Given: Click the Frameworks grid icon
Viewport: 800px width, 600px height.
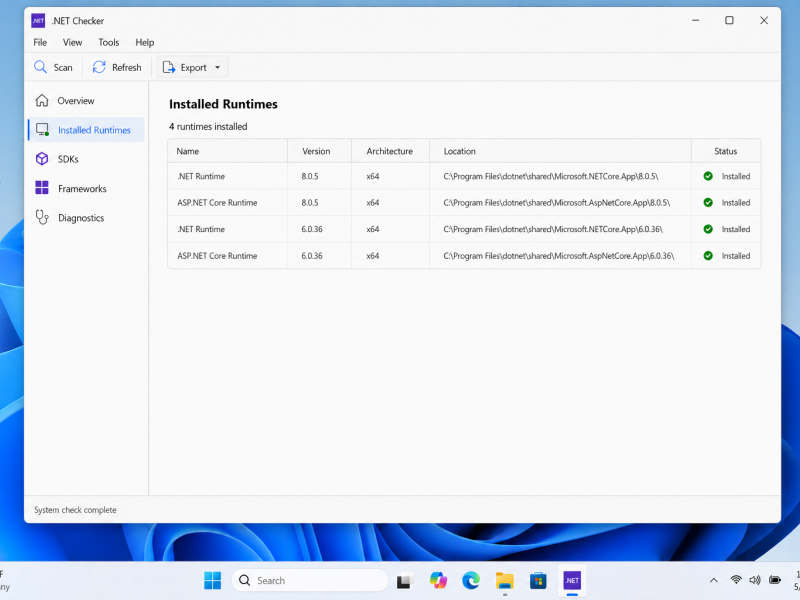Looking at the screenshot, I should pyautogui.click(x=42, y=188).
